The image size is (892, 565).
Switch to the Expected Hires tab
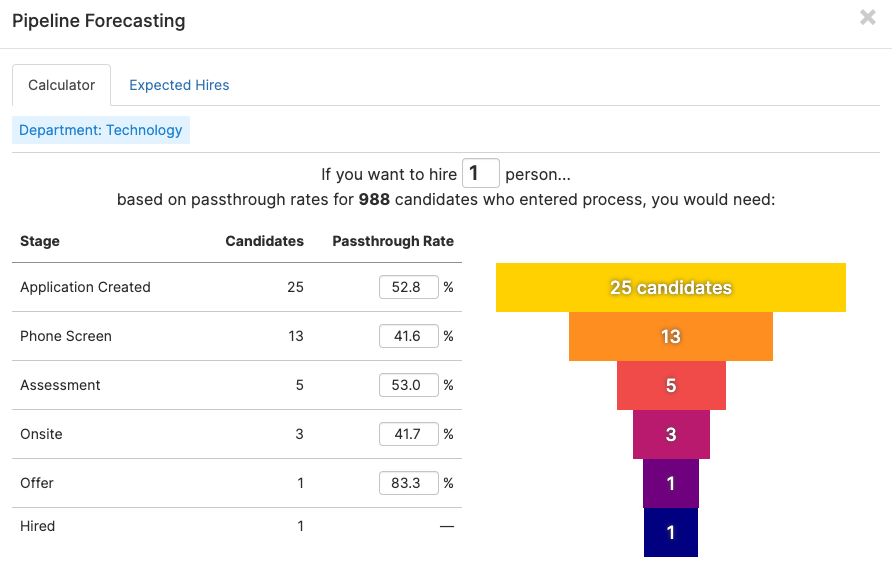179,85
